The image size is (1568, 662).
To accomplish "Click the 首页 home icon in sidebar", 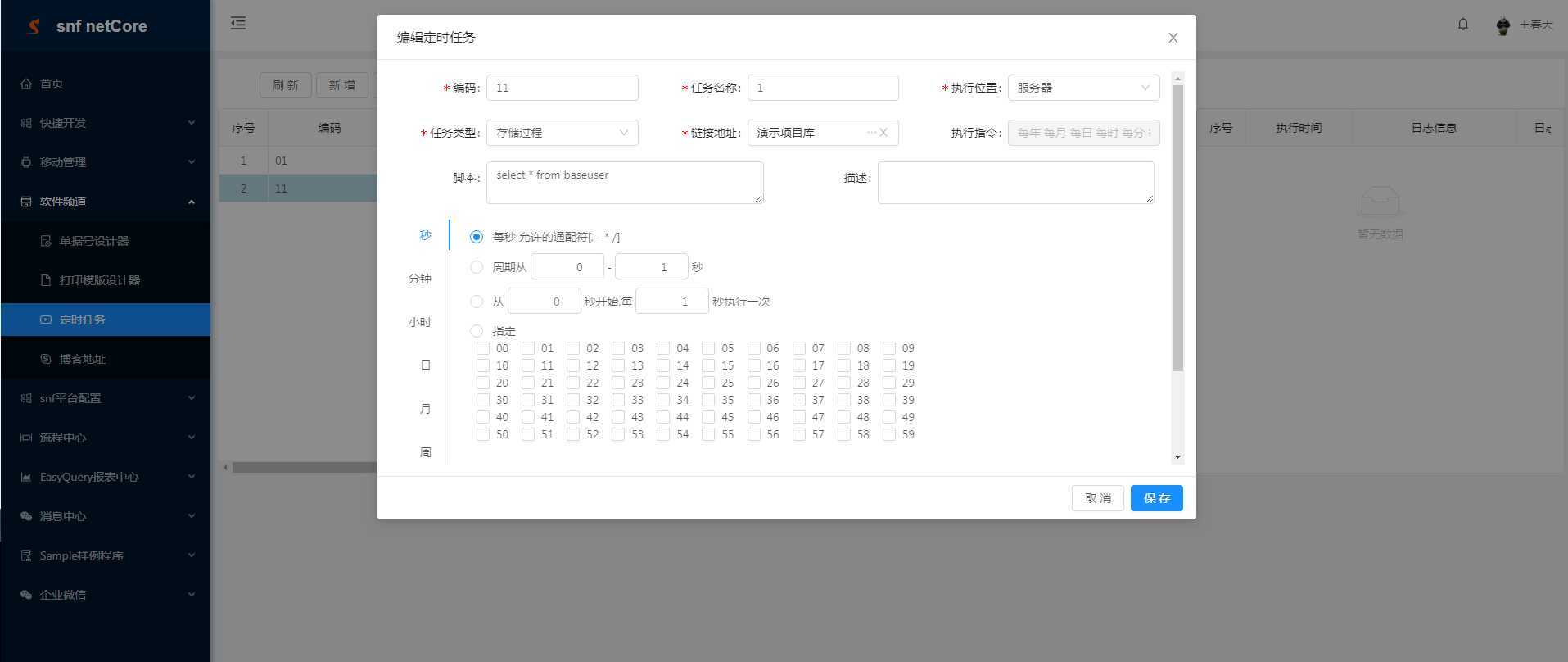I will pyautogui.click(x=26, y=84).
